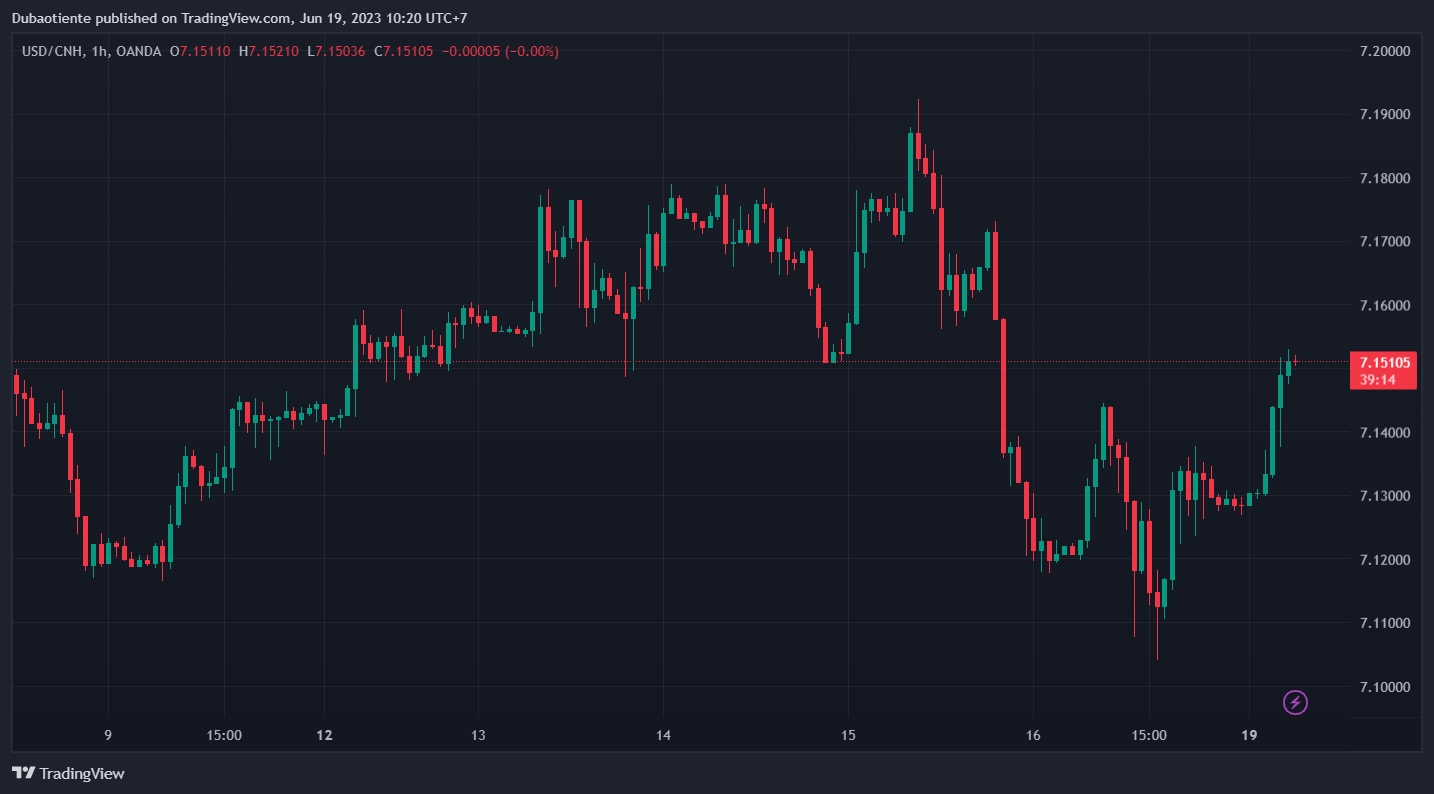Click the purple lightning bolt icon
This screenshot has width=1434, height=794.
(1296, 703)
